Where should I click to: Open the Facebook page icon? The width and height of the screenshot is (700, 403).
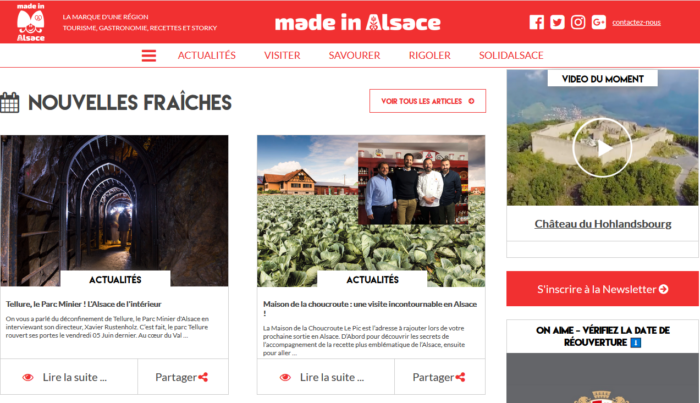[x=537, y=22]
